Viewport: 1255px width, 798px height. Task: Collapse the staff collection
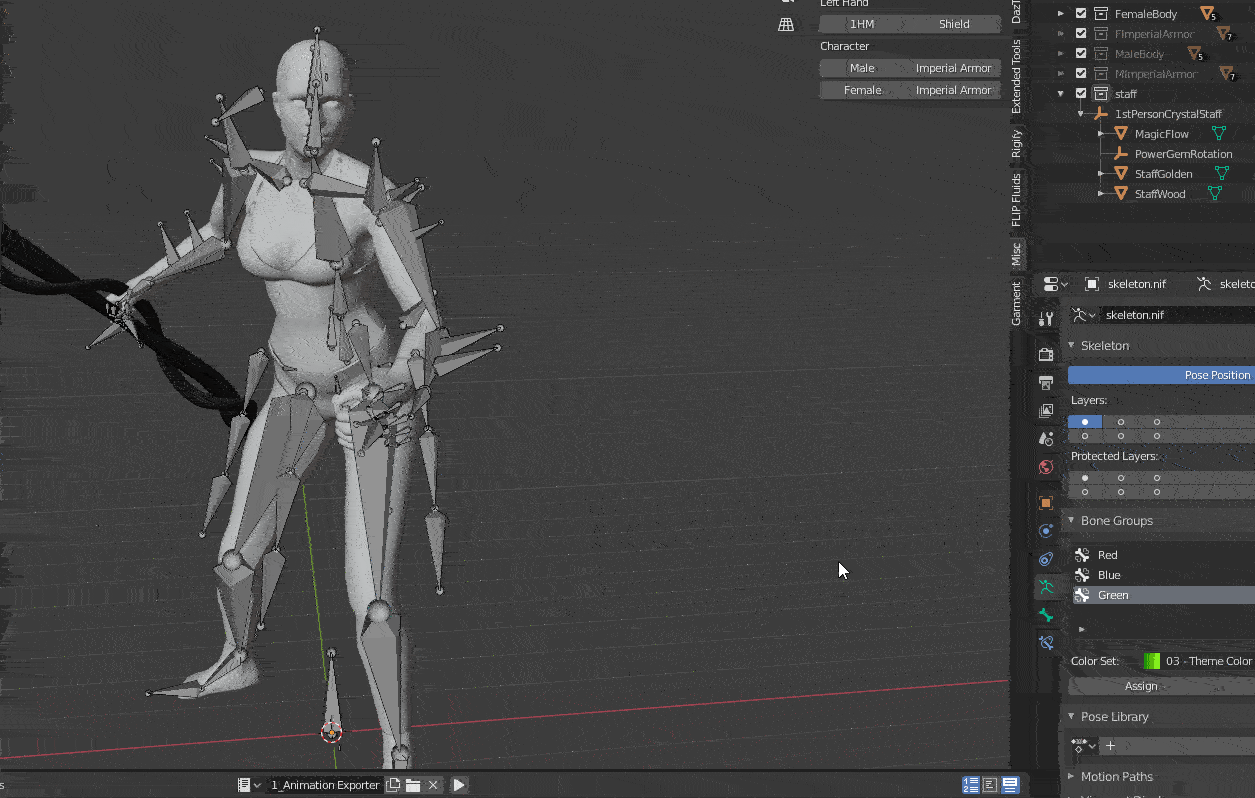pyautogui.click(x=1061, y=94)
